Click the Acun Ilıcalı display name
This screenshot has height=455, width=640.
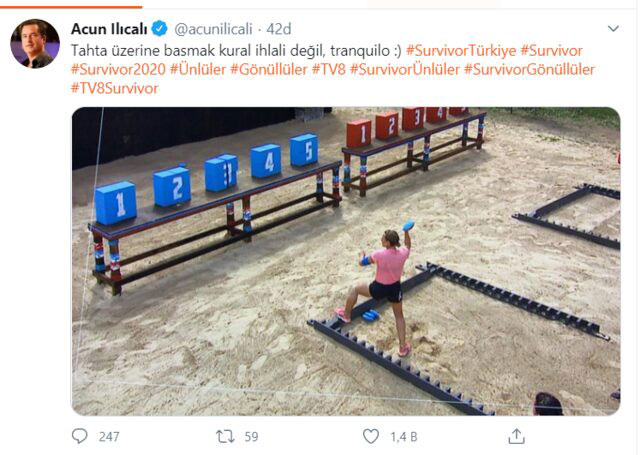109,29
